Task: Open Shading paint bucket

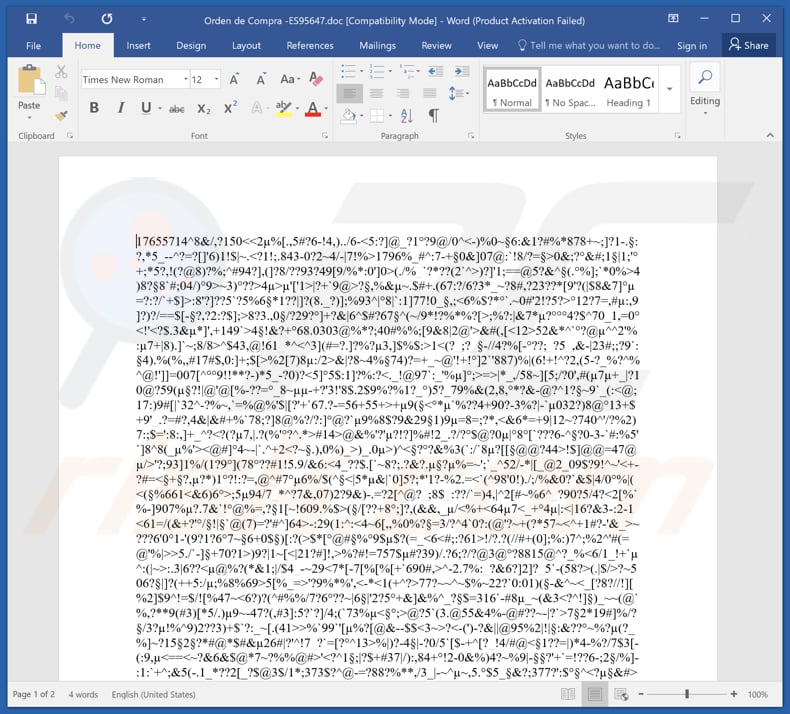Action: click(349, 116)
